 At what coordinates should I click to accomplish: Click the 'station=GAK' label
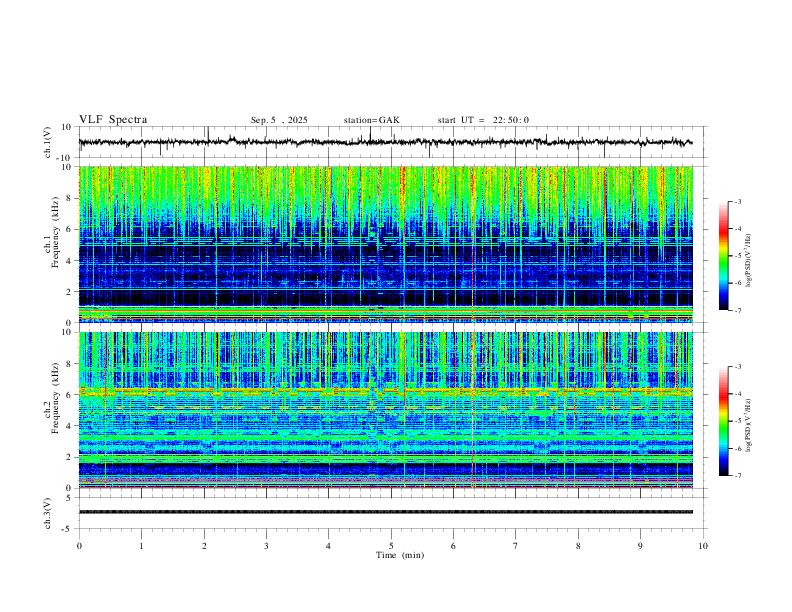(371, 120)
